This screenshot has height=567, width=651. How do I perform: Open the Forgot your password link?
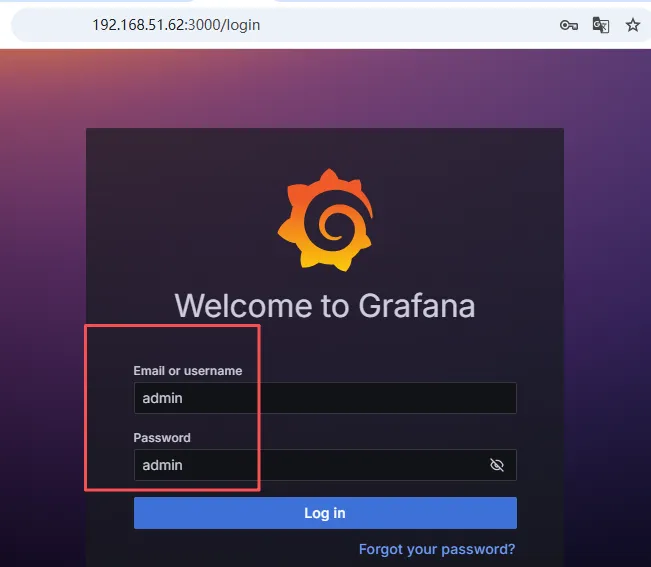437,549
